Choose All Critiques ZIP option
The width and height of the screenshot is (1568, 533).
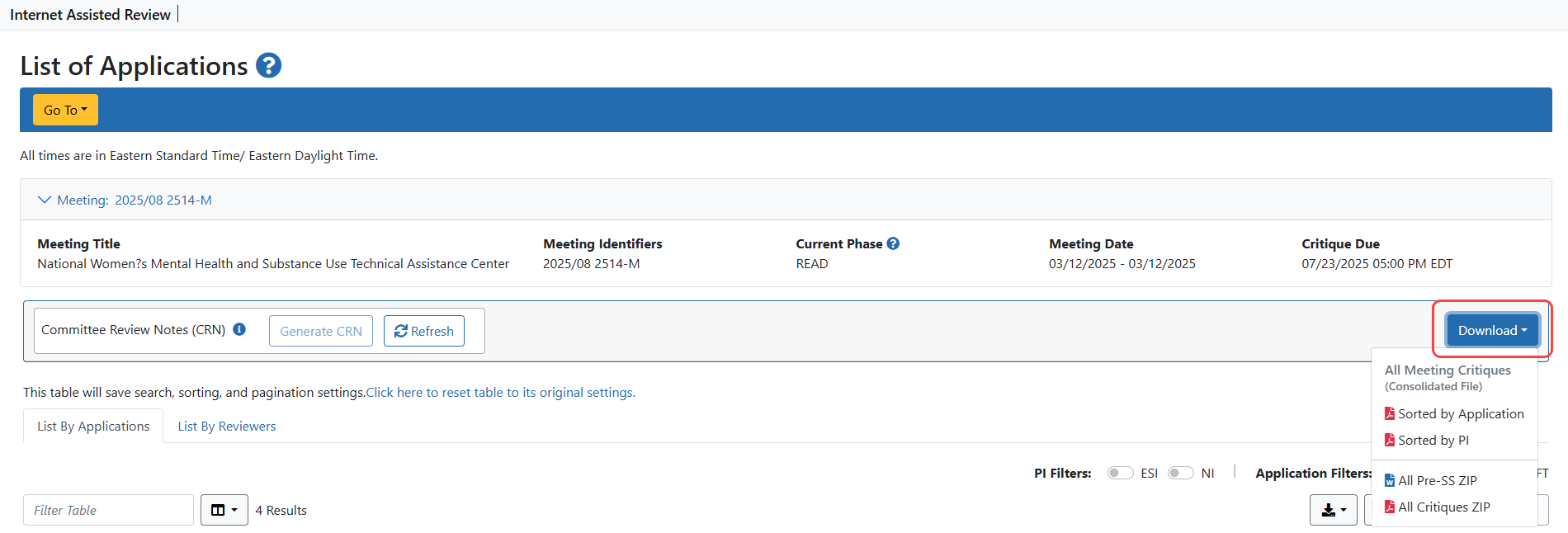pos(1438,507)
